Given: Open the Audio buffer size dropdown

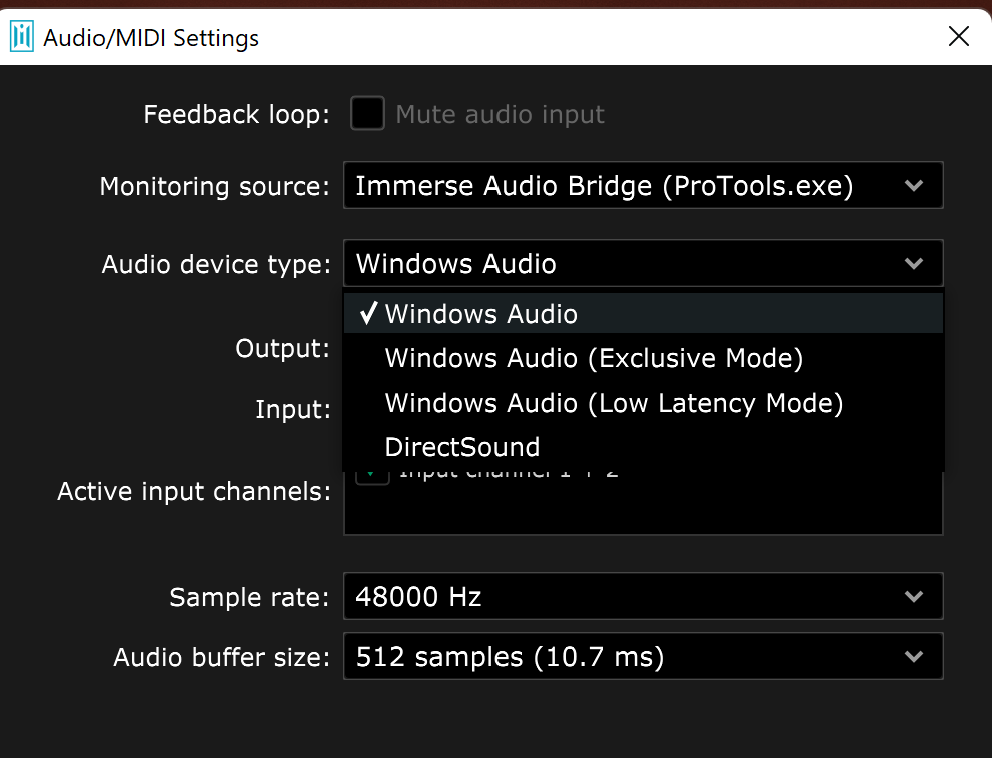Looking at the screenshot, I should (x=643, y=656).
